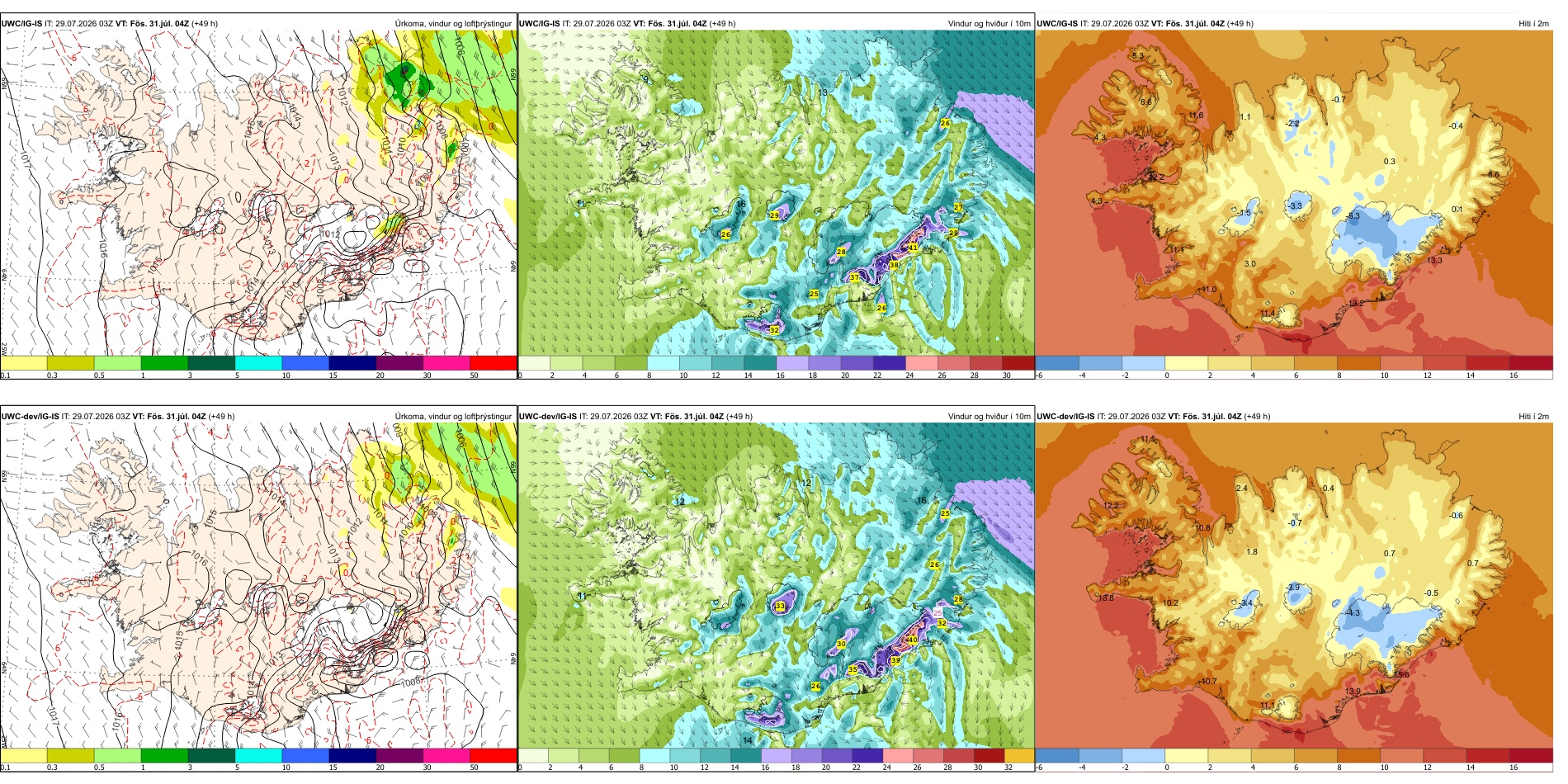Image resolution: width=1568 pixels, height=784 pixels.
Task: Pick the 38 gust marker in UWC wind map
Action: [894, 266]
